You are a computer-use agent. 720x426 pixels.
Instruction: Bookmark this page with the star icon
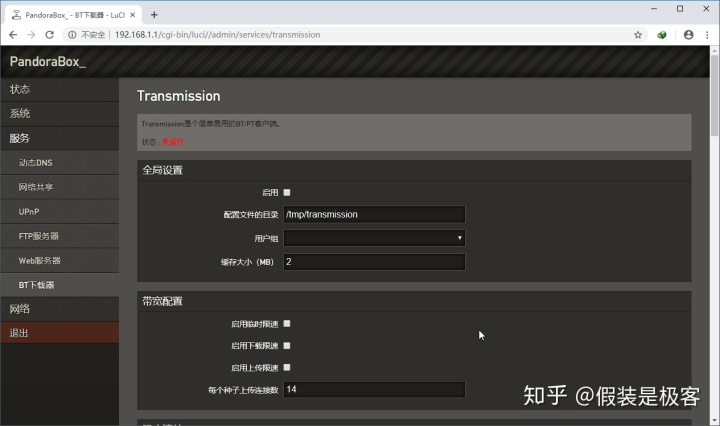coord(638,35)
